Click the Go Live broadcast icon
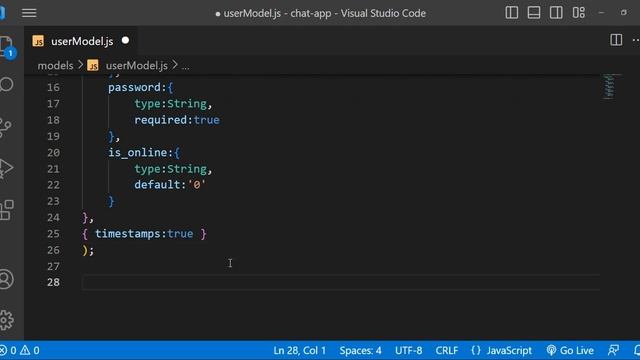 click(x=551, y=350)
